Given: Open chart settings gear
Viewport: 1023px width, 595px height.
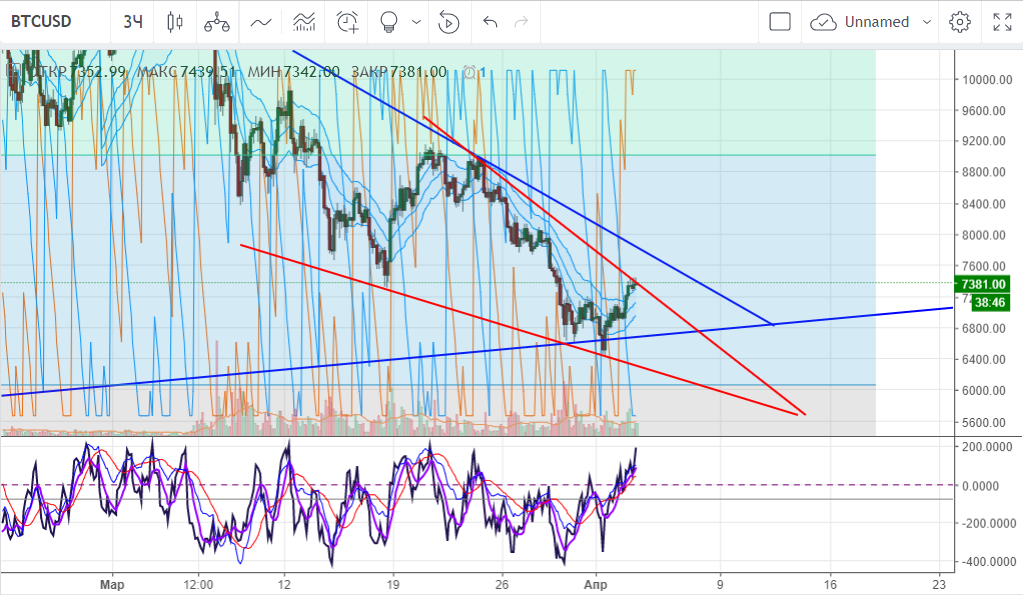Looking at the screenshot, I should [960, 22].
